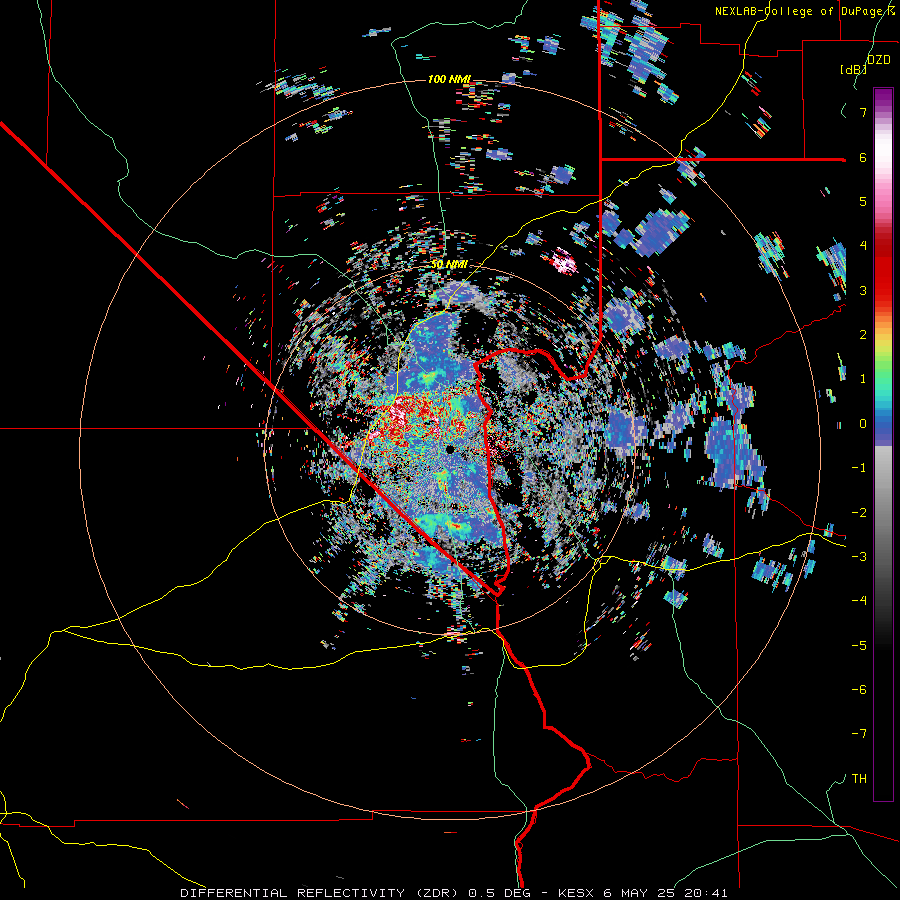
Task: Click the "KESX" radar station identifier
Action: [576, 893]
